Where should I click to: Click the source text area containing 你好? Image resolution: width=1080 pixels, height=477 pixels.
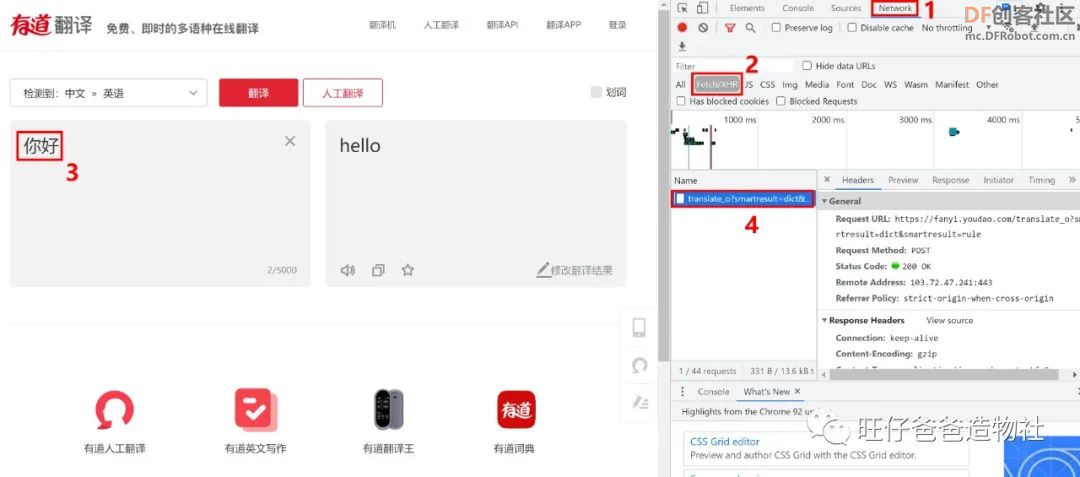(160, 204)
